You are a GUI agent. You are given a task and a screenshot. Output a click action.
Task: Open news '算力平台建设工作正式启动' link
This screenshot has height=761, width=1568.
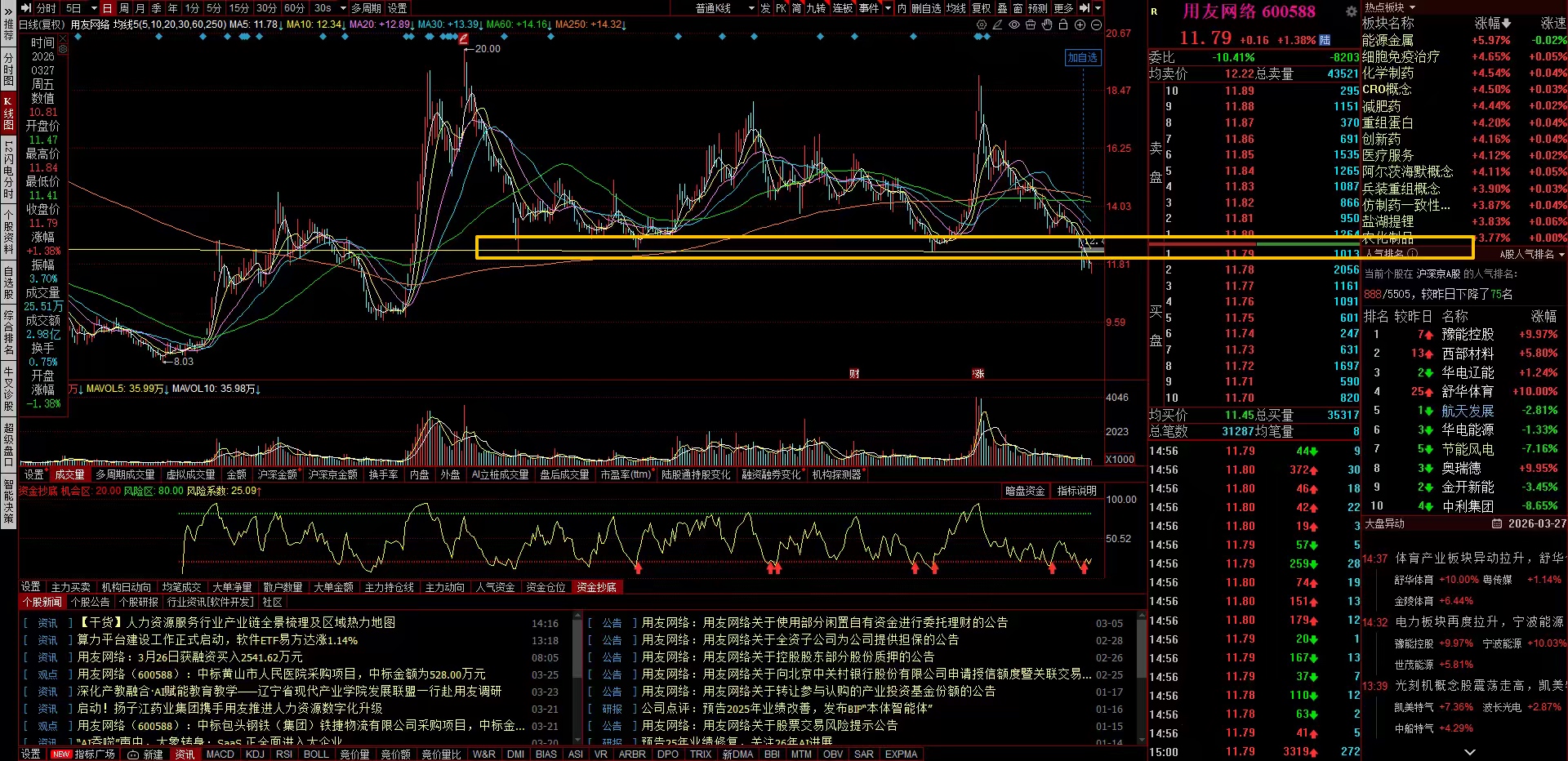217,640
